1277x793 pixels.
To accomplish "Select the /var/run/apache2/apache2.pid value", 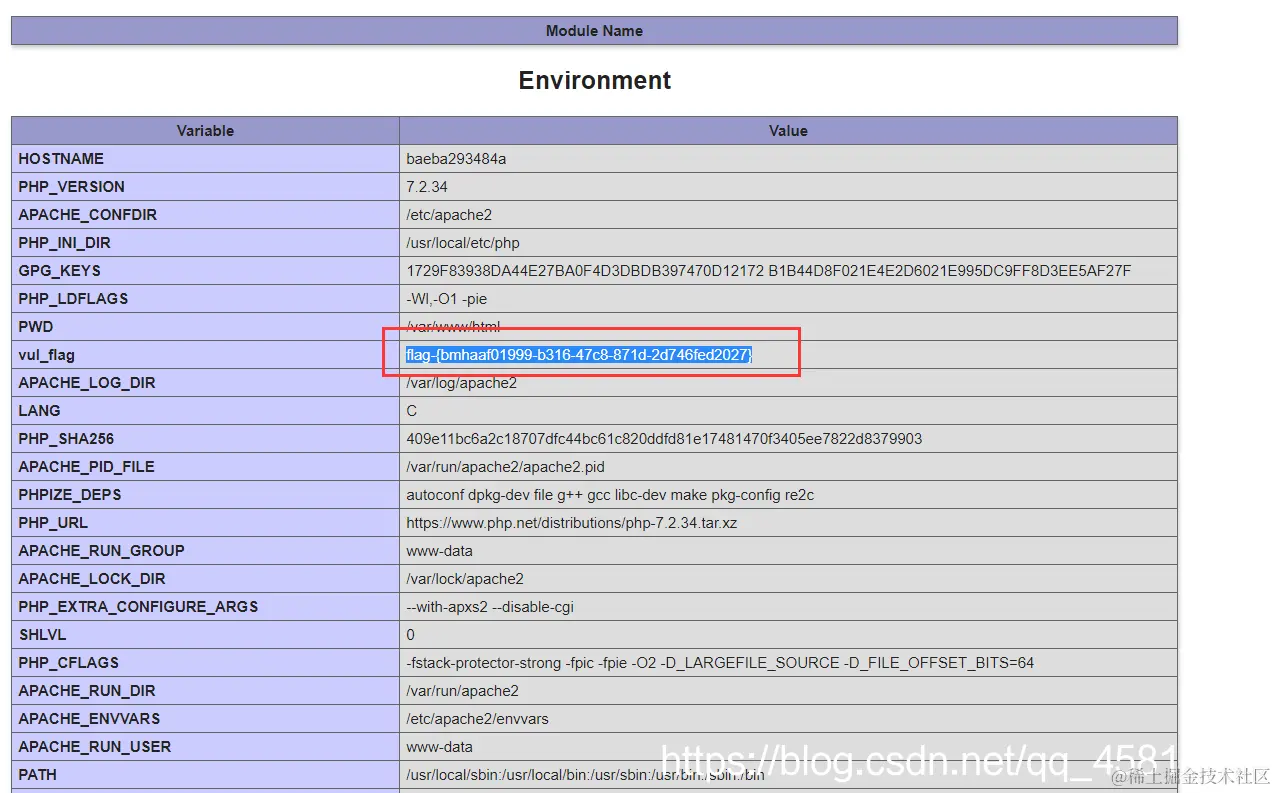I will pos(505,467).
